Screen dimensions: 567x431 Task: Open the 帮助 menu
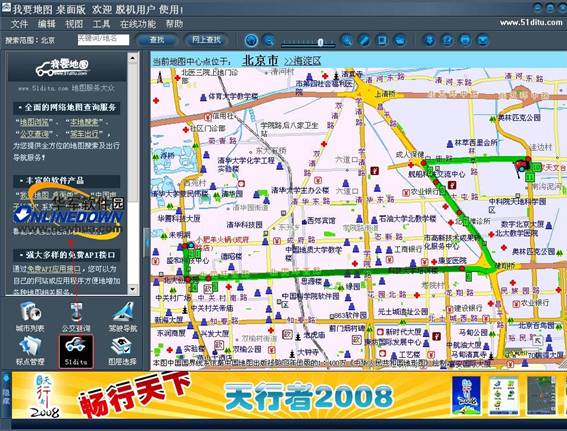pos(174,24)
